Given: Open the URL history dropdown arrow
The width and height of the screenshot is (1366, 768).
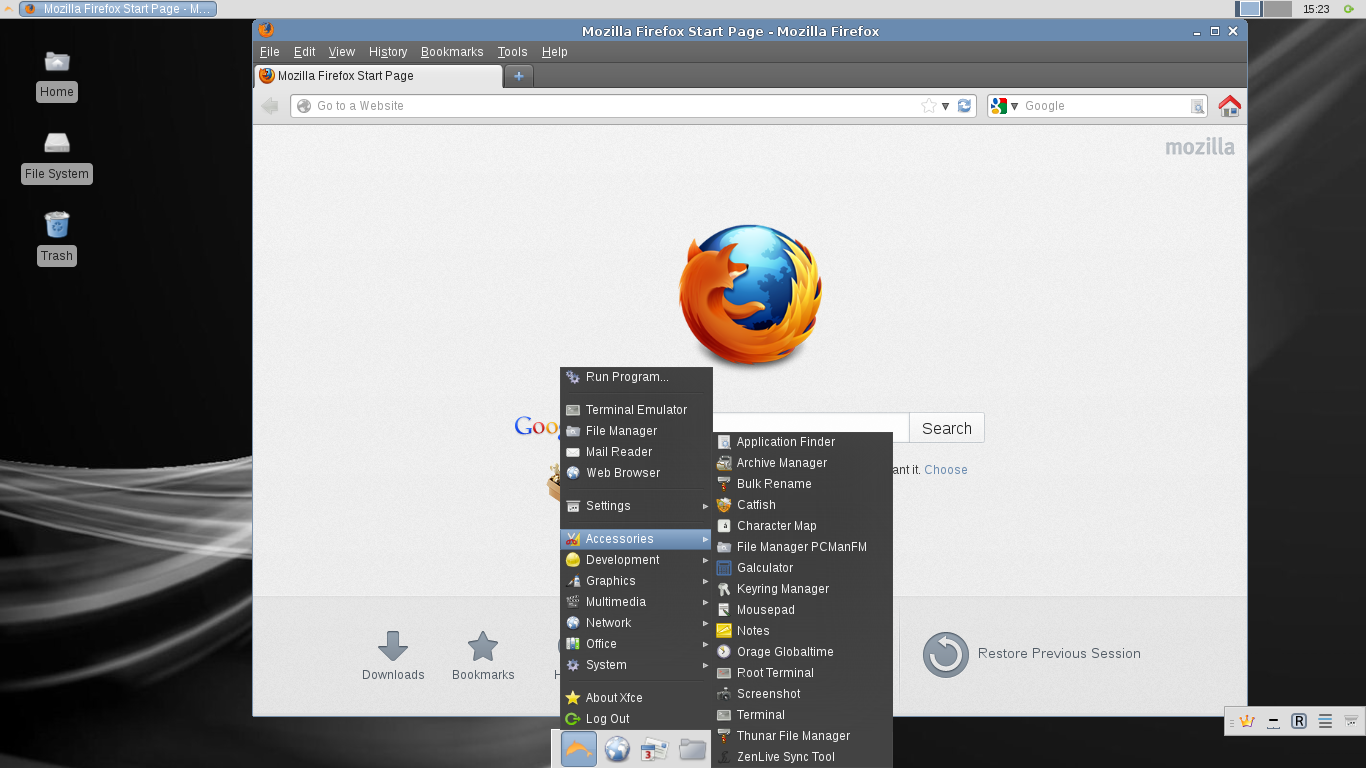Looking at the screenshot, I should point(946,106).
